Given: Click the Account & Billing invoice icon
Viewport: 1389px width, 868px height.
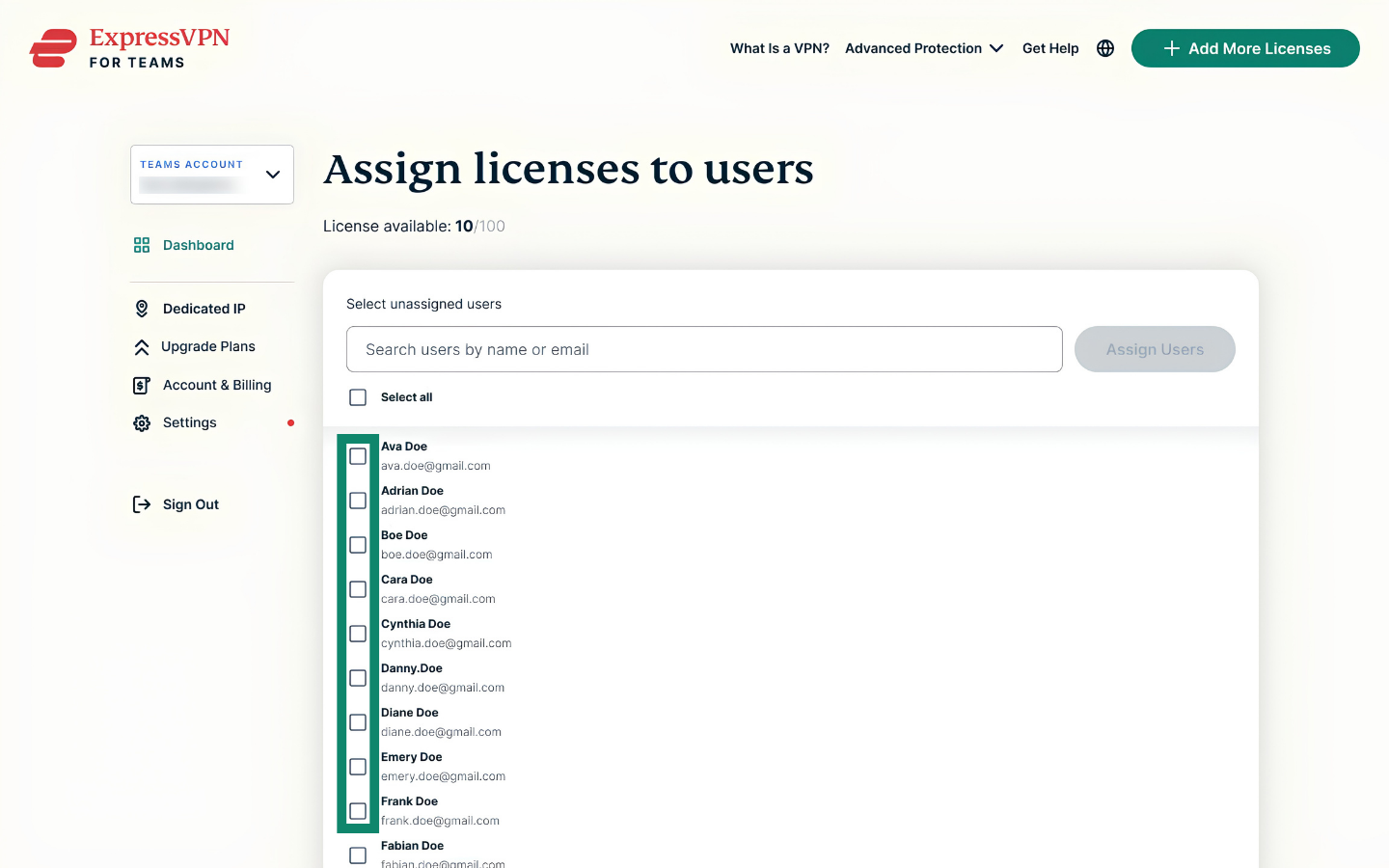Looking at the screenshot, I should 142,386.
